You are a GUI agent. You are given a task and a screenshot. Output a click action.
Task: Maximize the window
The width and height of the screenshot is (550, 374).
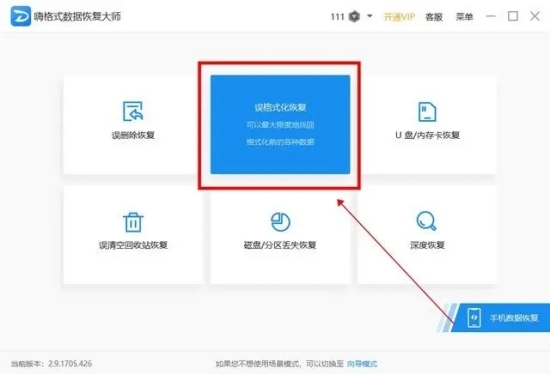click(513, 16)
